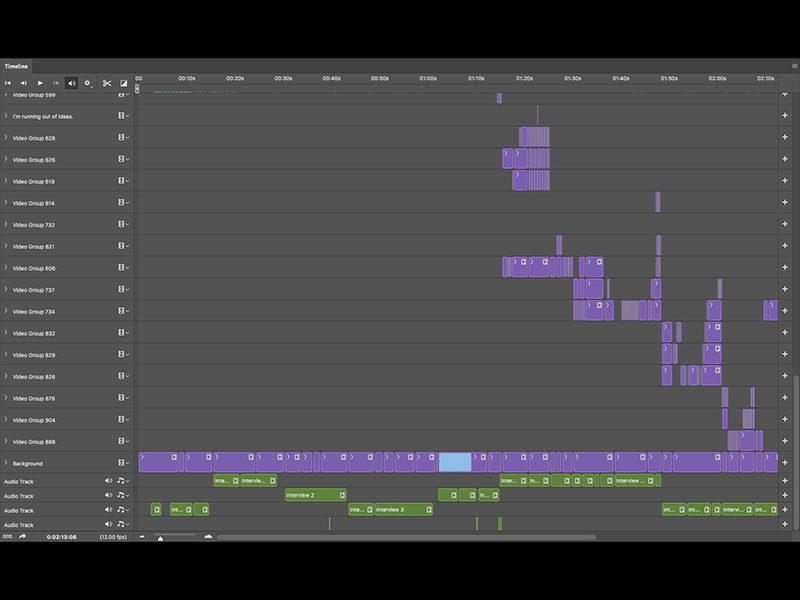Select the blue highlighted clip on the Background track
Image resolution: width=800 pixels, height=600 pixels.
(455, 463)
